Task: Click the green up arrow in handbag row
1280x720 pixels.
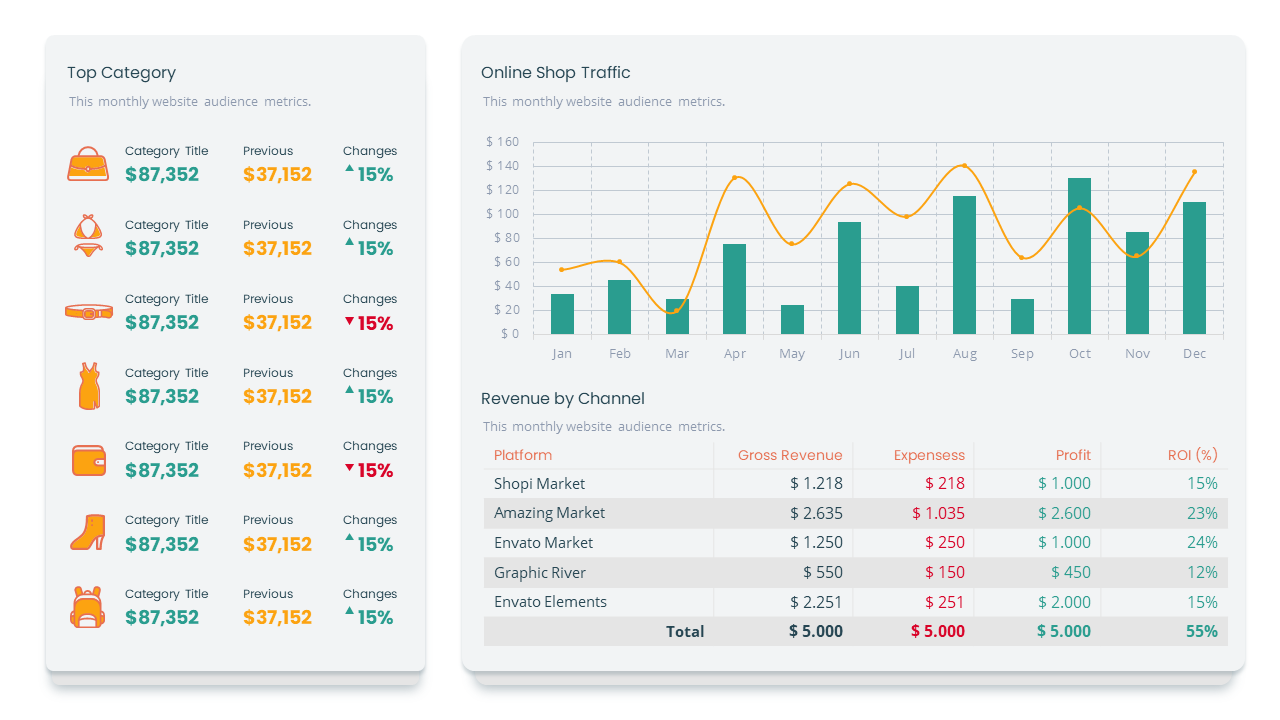Action: 349,169
